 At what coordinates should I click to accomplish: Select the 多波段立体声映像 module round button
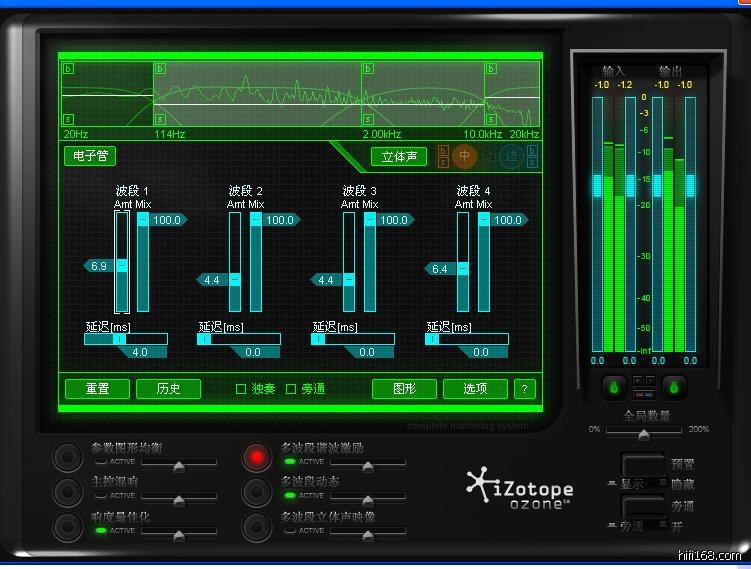(x=256, y=525)
